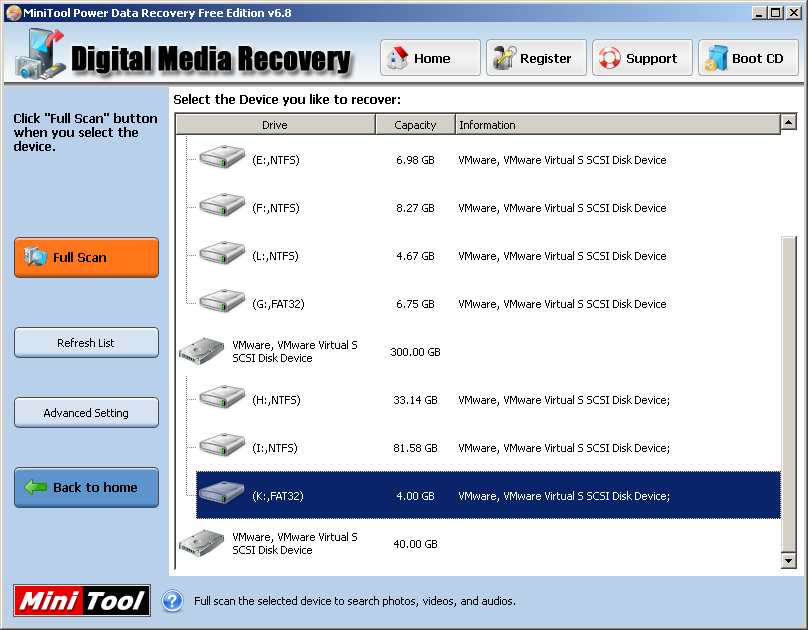Sort by the Capacity column header

[415, 125]
